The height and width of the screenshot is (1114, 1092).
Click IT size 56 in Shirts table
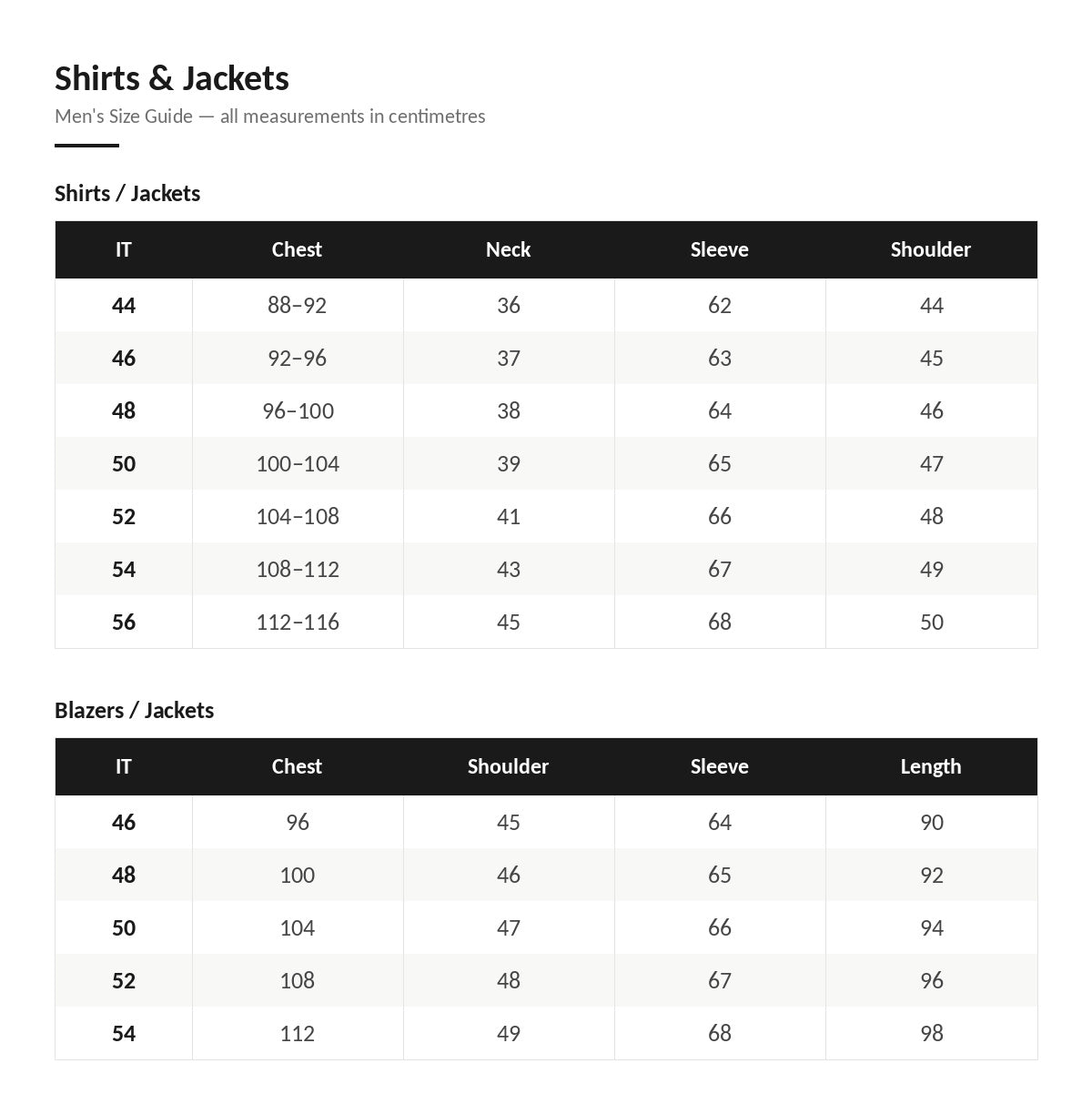[x=124, y=622]
